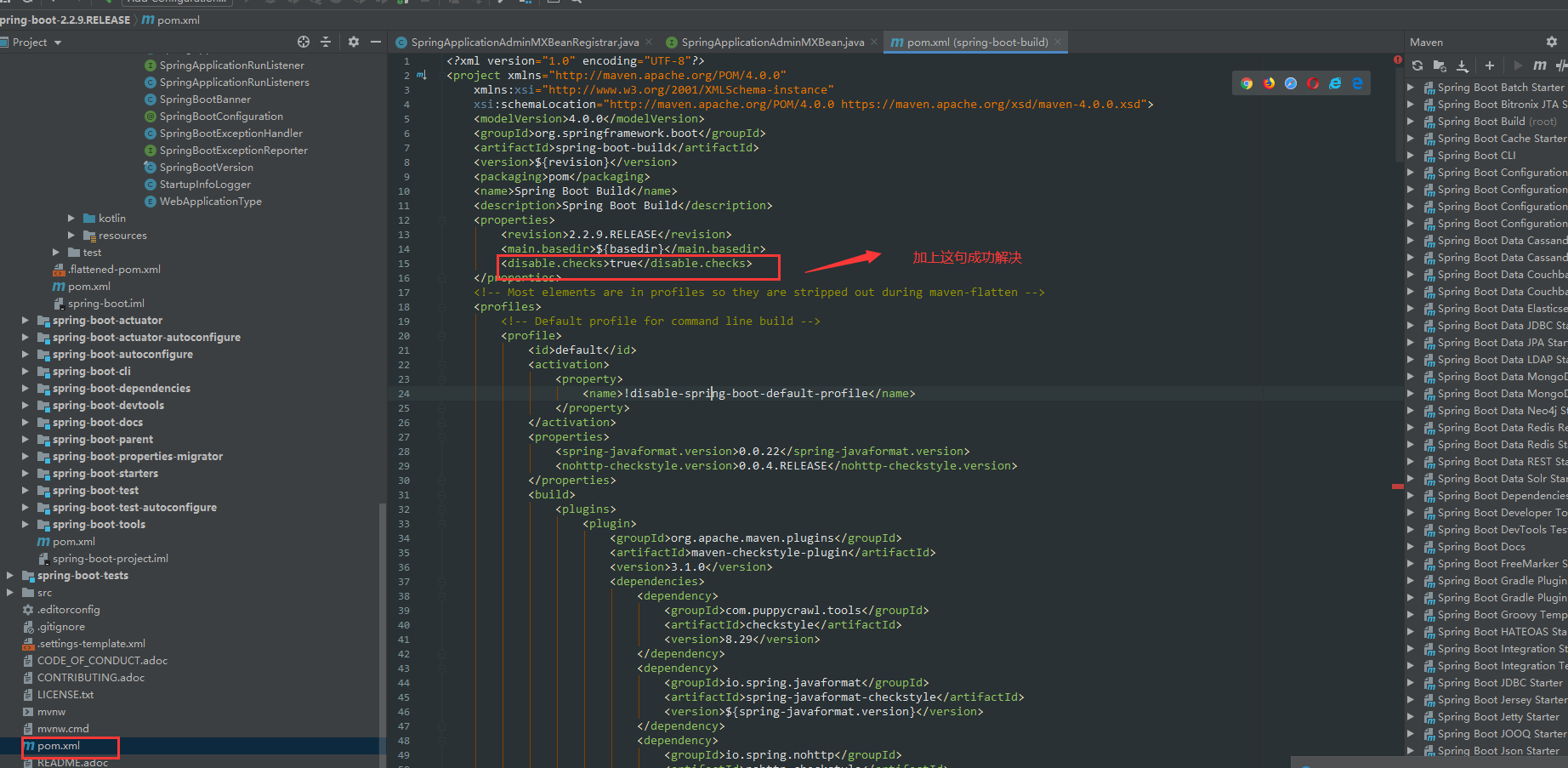Viewport: 1568px width, 768px height.
Task: Click pom.xml in breadcrumb bar
Action: pyautogui.click(x=171, y=20)
